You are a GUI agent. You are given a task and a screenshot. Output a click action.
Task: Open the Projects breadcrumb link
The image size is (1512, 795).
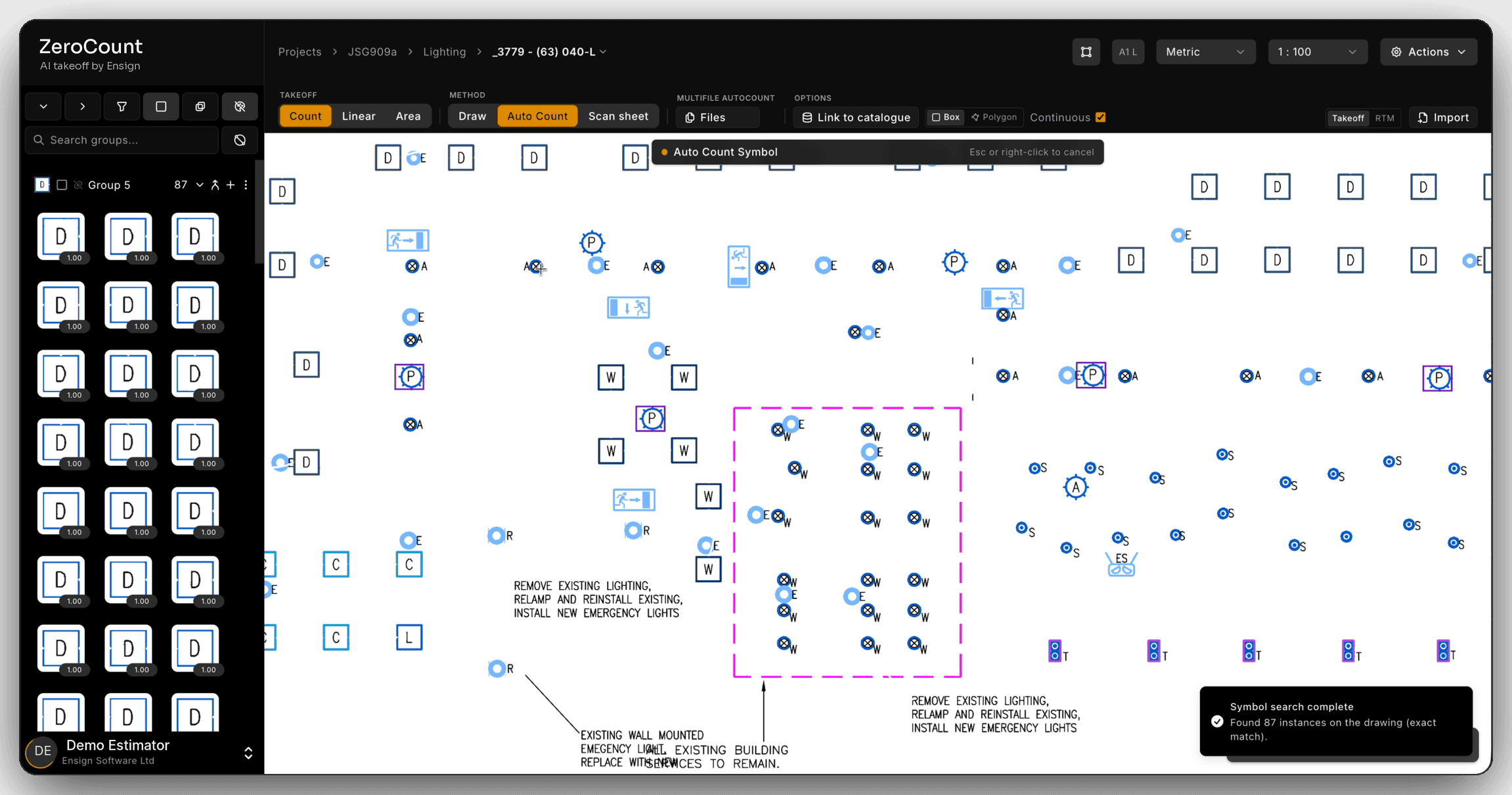[x=300, y=52]
